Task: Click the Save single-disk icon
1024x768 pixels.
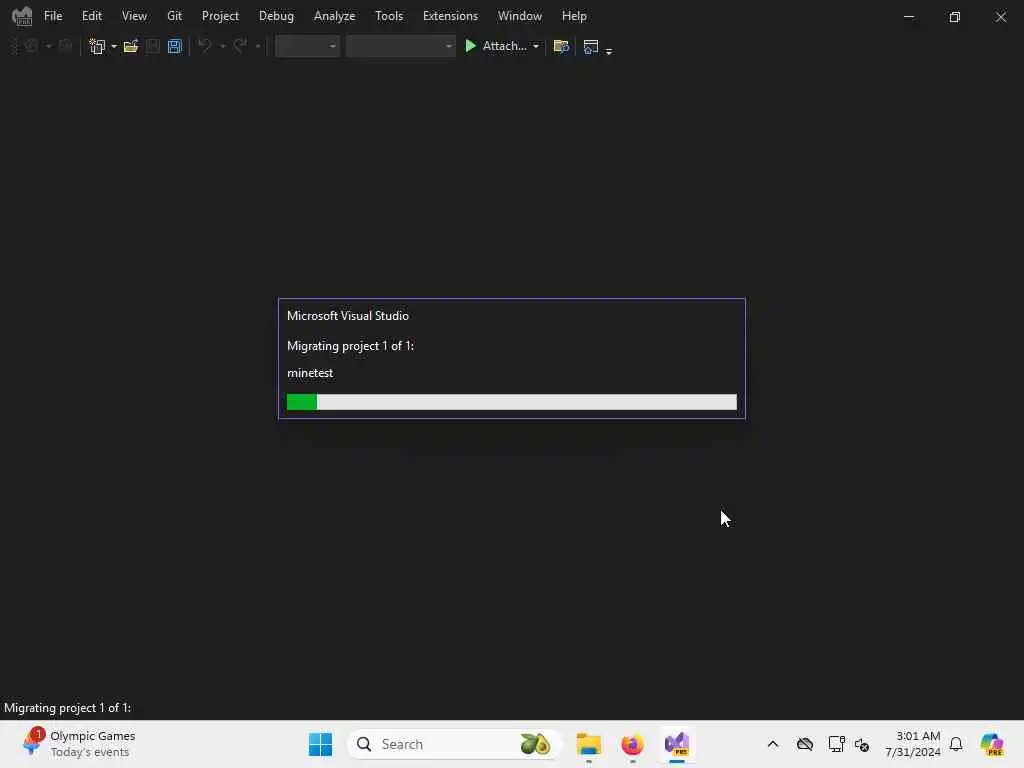Action: (152, 46)
